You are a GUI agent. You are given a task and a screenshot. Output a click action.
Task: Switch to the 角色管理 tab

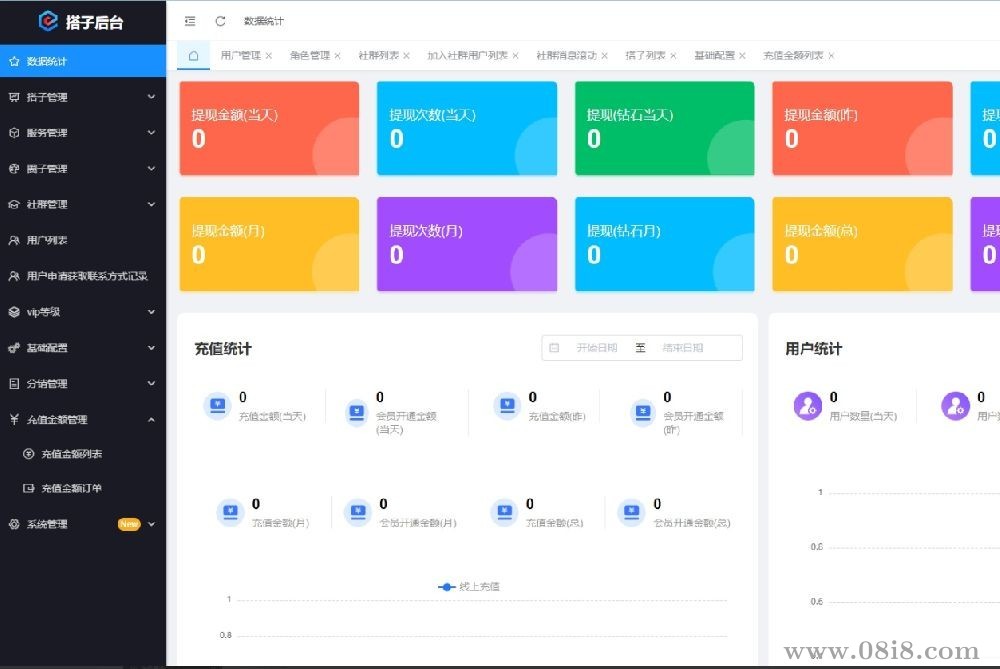[310, 55]
